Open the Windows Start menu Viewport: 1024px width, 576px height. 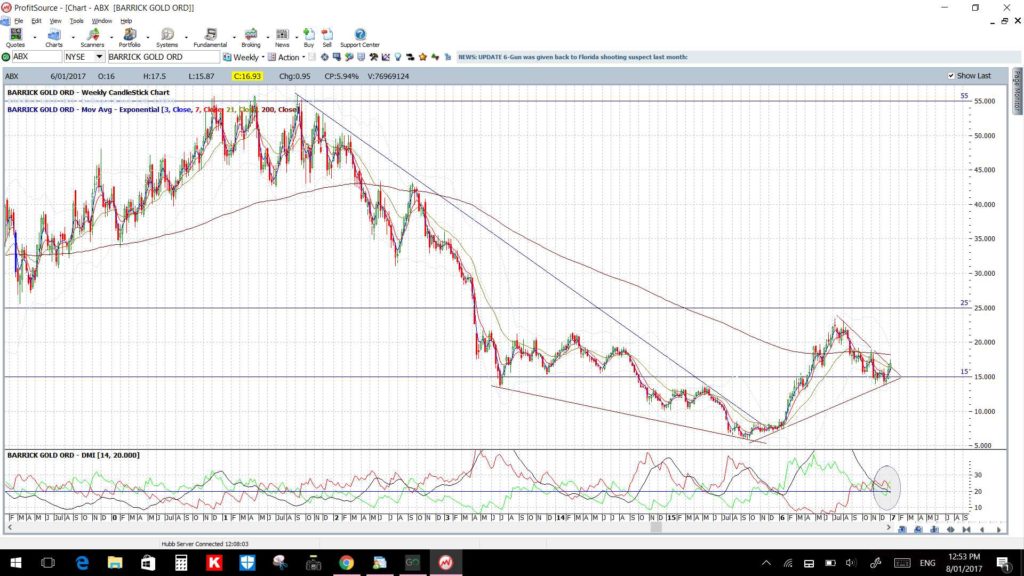pos(15,562)
